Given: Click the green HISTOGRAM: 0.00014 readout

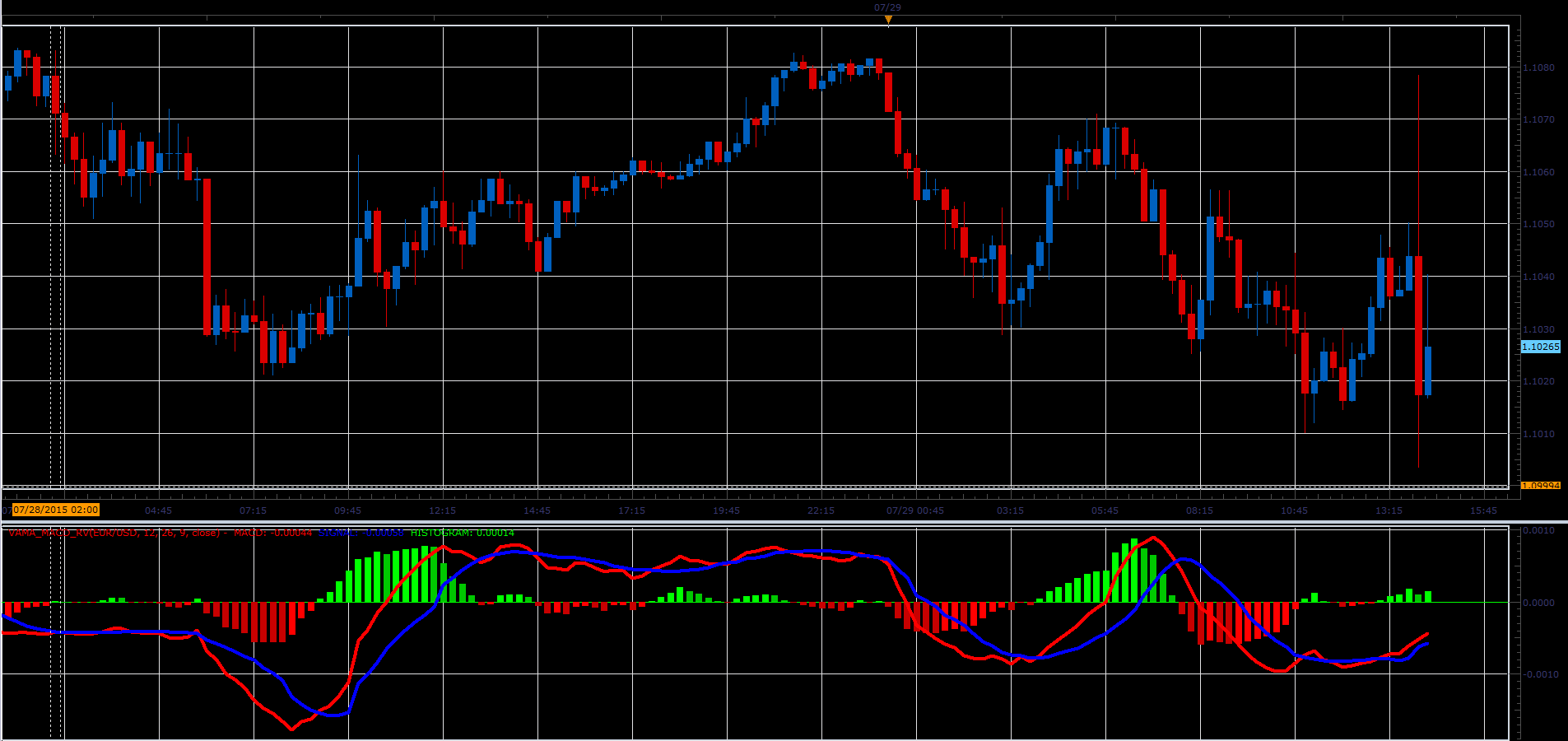Looking at the screenshot, I should (463, 533).
